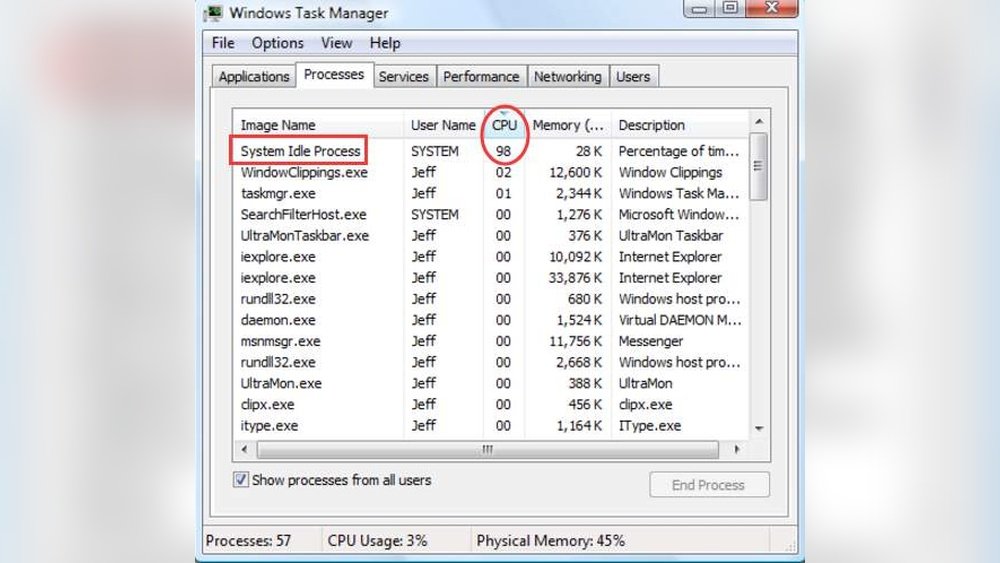
Task: Select the System Idle Process row
Action: coord(300,151)
